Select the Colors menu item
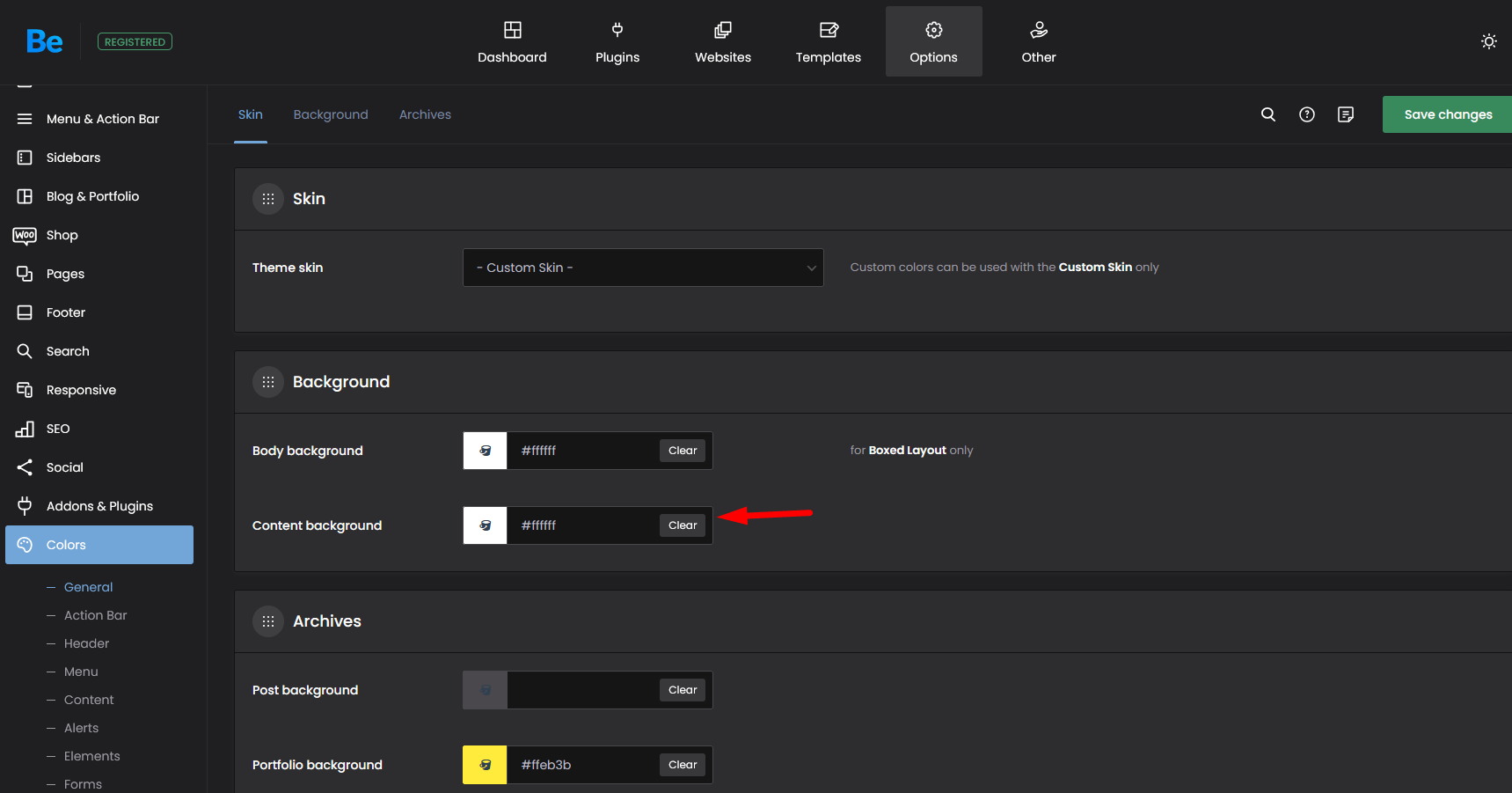Viewport: 1512px width, 793px height. pos(99,545)
